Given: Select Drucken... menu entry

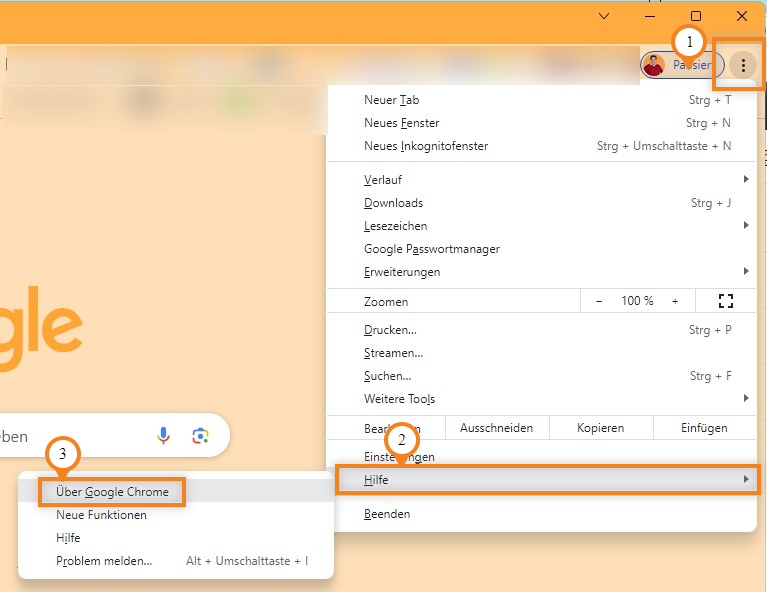Looking at the screenshot, I should point(541,330).
